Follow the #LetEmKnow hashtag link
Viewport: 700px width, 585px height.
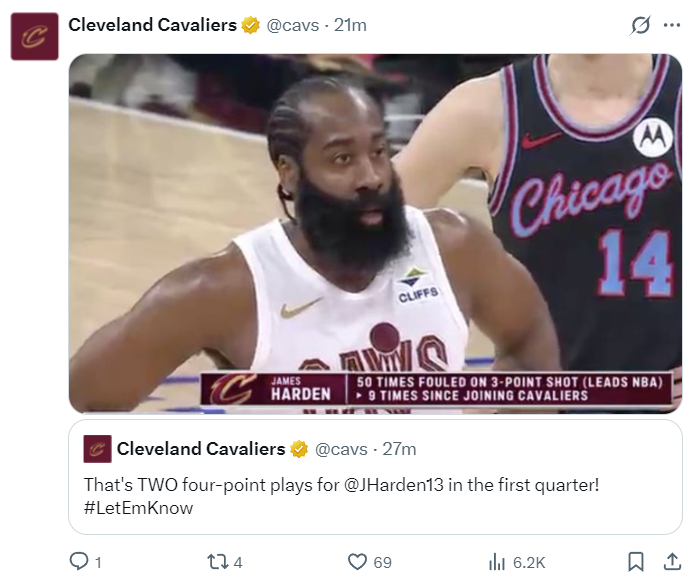click(x=138, y=508)
